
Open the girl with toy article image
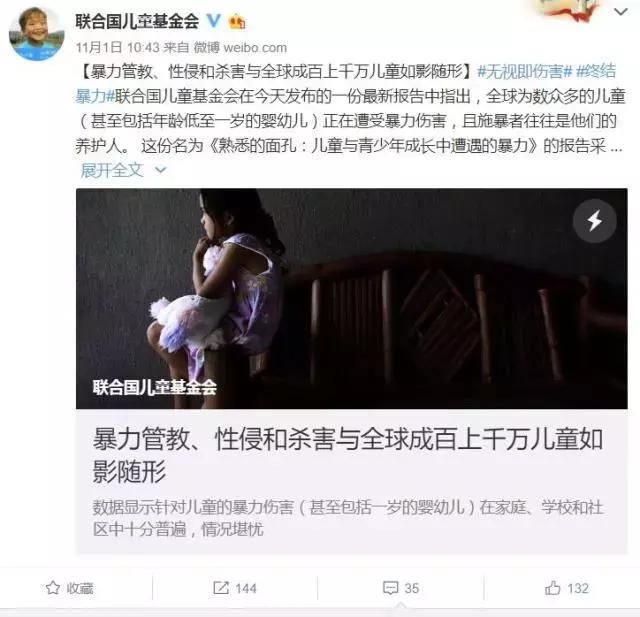point(351,298)
